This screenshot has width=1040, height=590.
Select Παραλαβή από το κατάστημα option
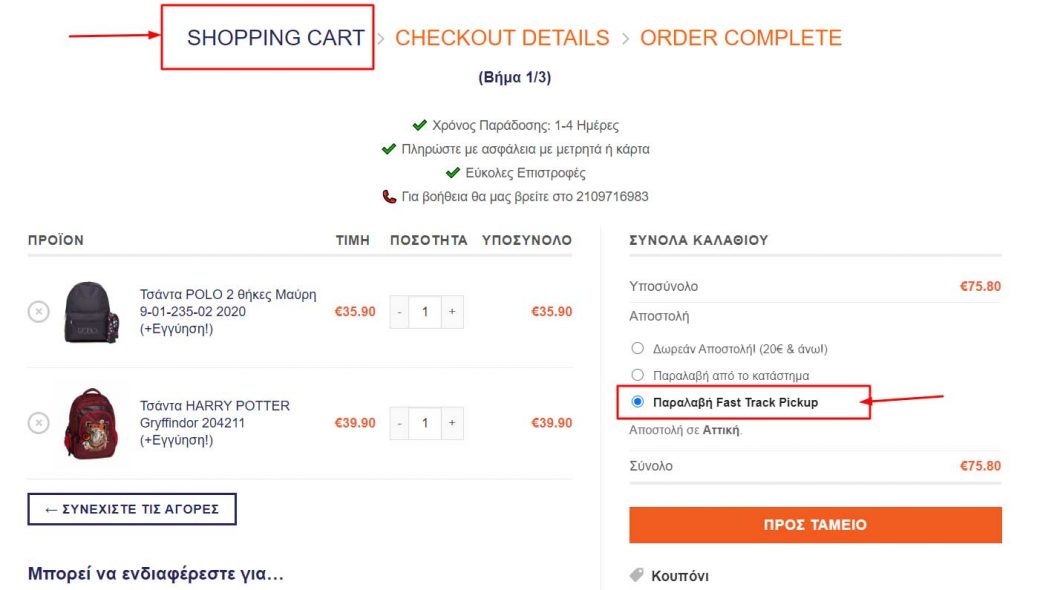638,375
